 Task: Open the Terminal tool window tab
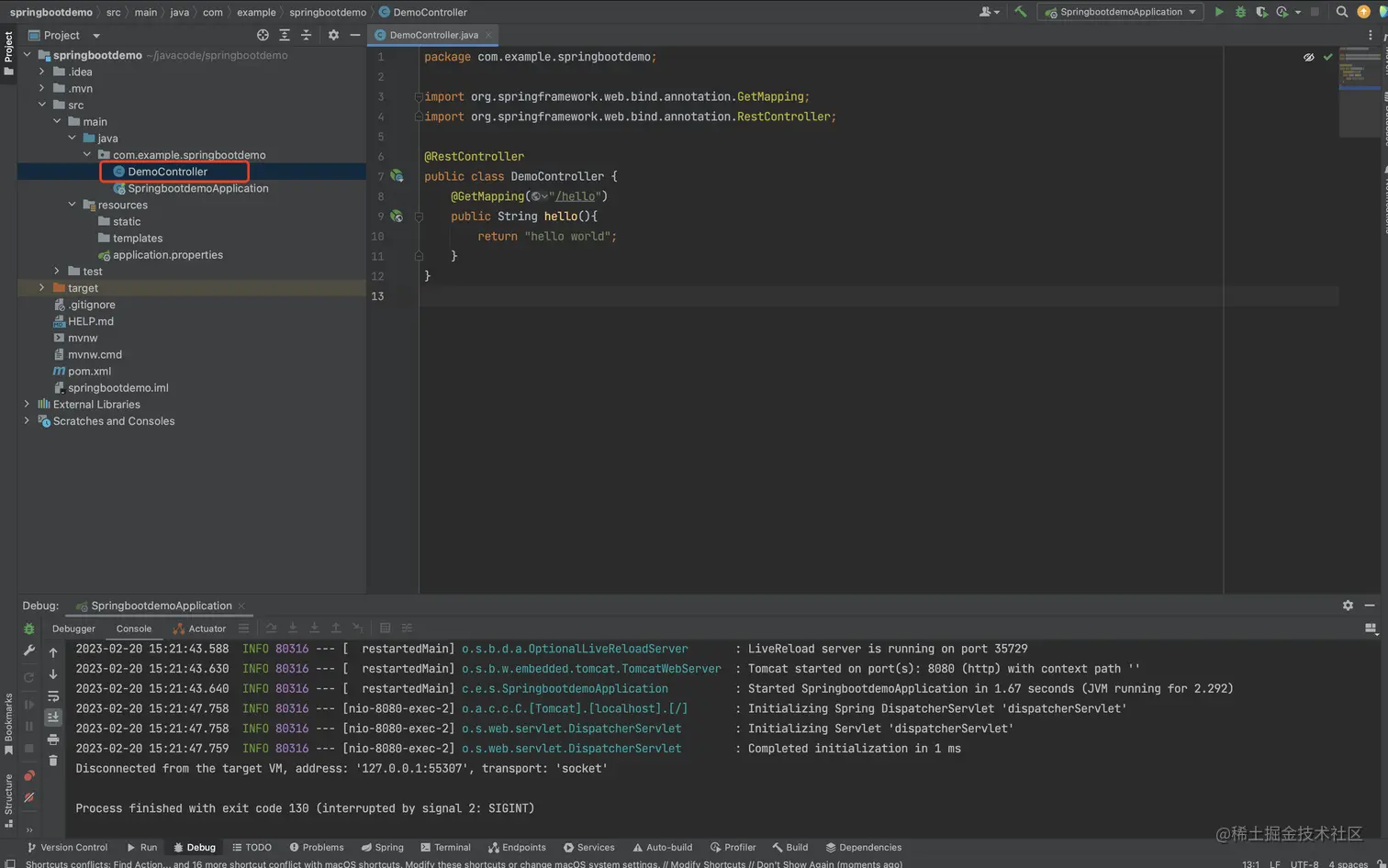(x=445, y=847)
